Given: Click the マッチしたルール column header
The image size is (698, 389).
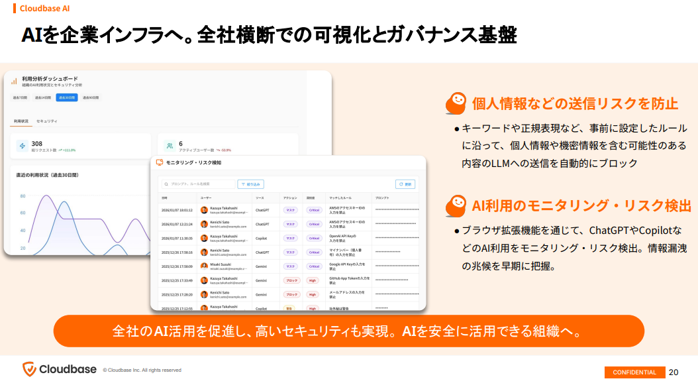Looking at the screenshot, I should click(x=340, y=198).
